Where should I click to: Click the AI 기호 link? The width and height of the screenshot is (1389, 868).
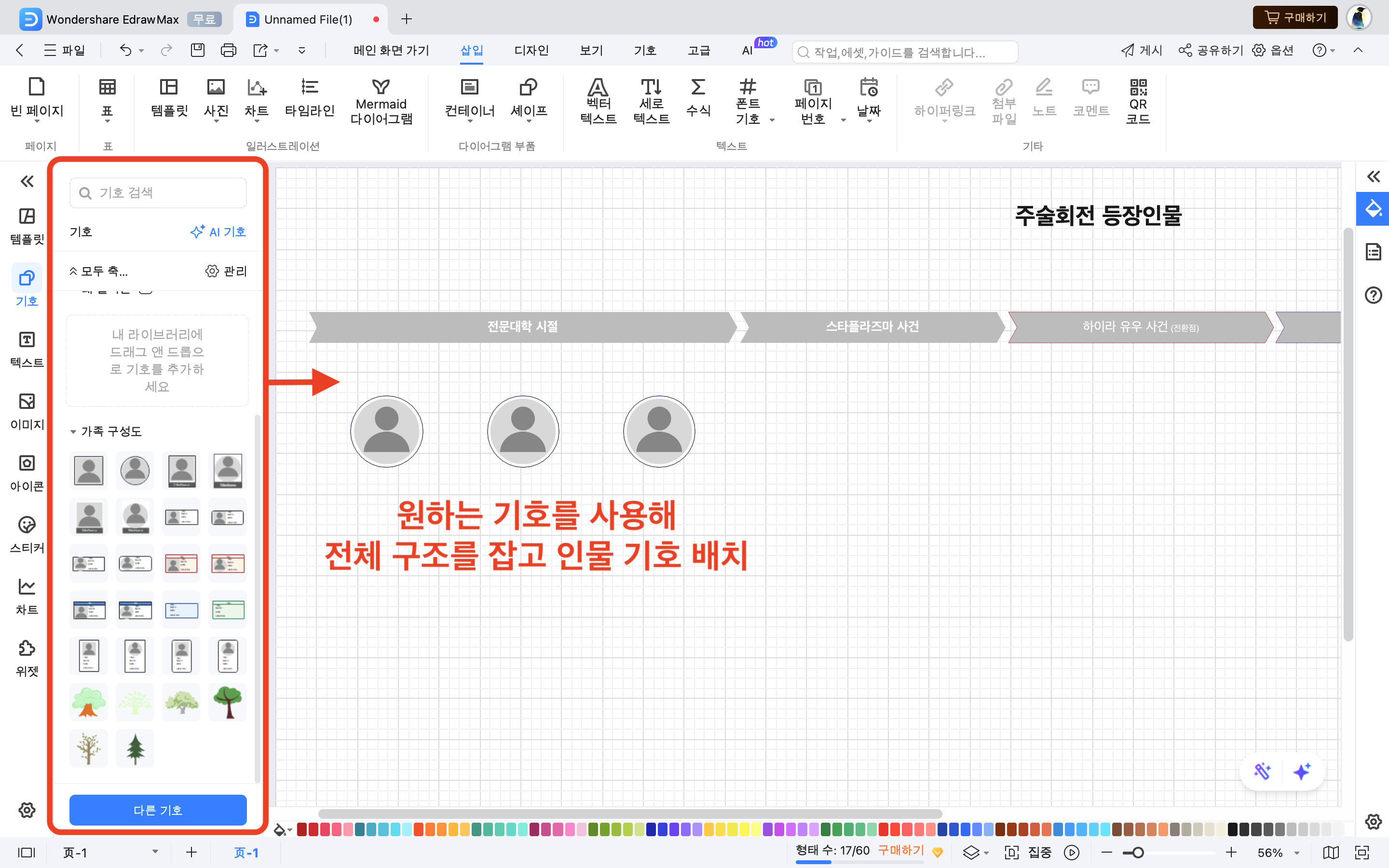[218, 231]
